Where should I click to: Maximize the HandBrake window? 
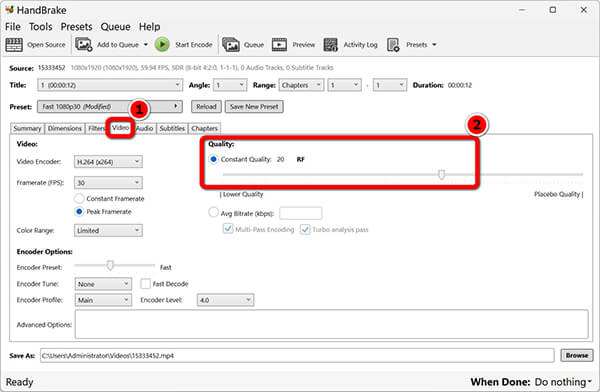point(553,10)
